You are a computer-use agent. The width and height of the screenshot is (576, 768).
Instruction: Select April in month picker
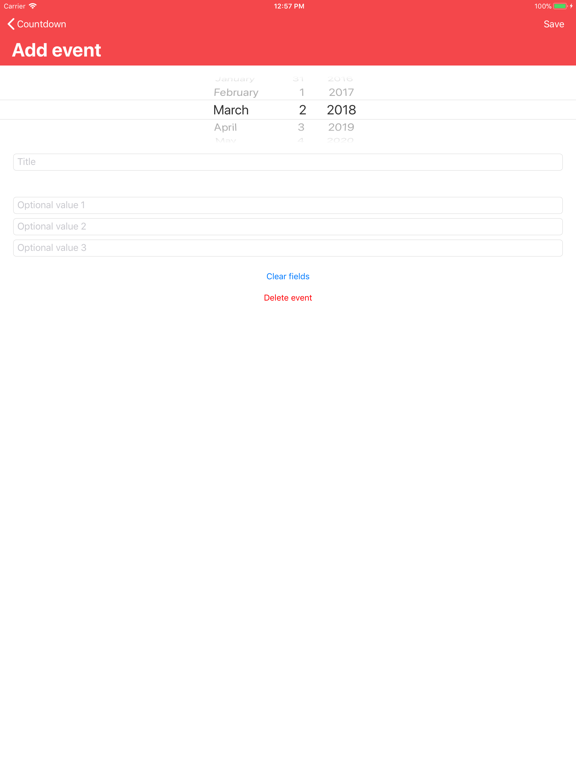pos(225,127)
